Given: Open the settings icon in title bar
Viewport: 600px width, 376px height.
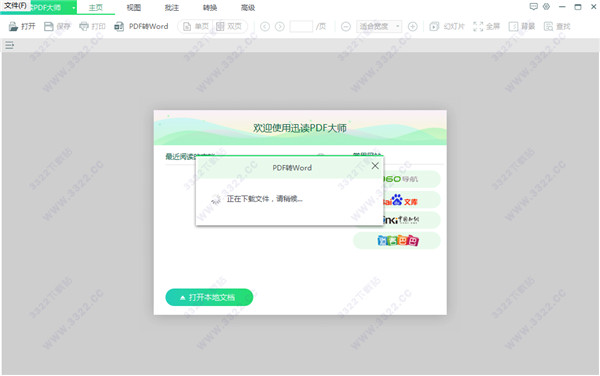Looking at the screenshot, I should 546,7.
